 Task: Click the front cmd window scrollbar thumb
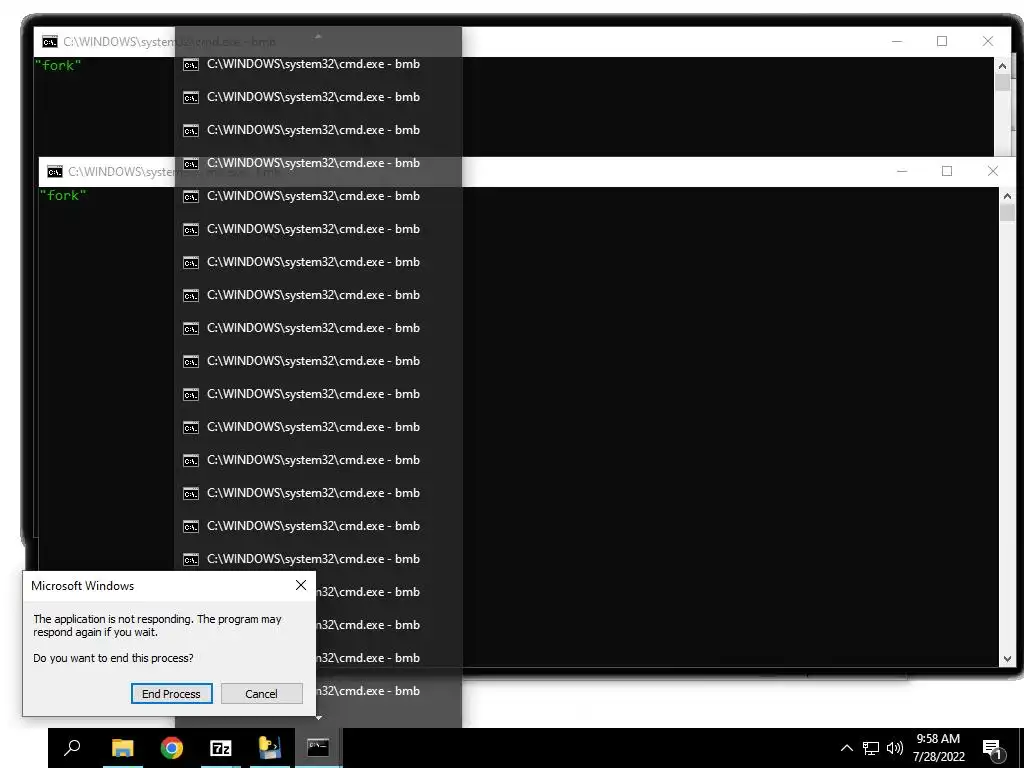click(1007, 213)
